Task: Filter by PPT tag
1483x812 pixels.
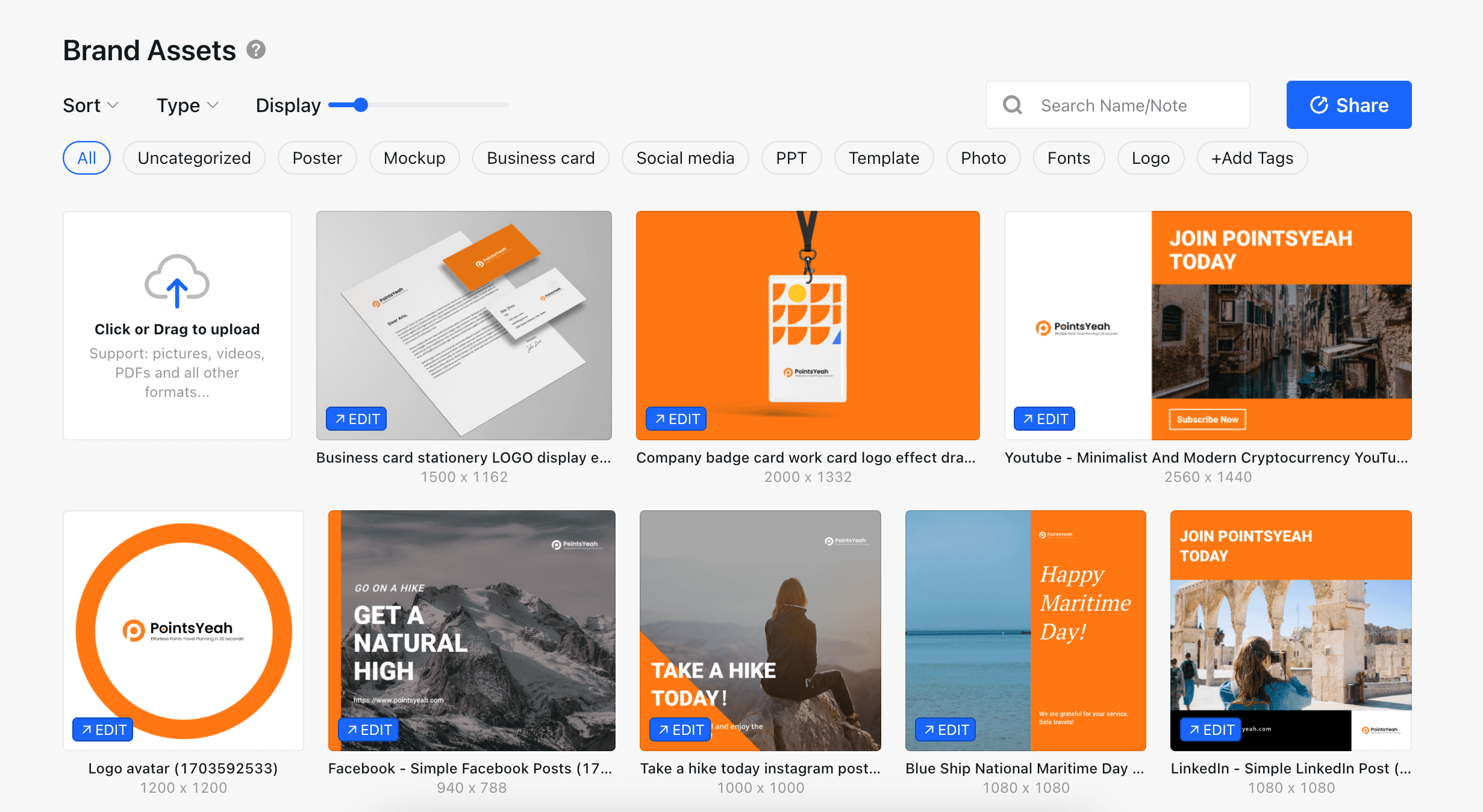Action: point(791,158)
